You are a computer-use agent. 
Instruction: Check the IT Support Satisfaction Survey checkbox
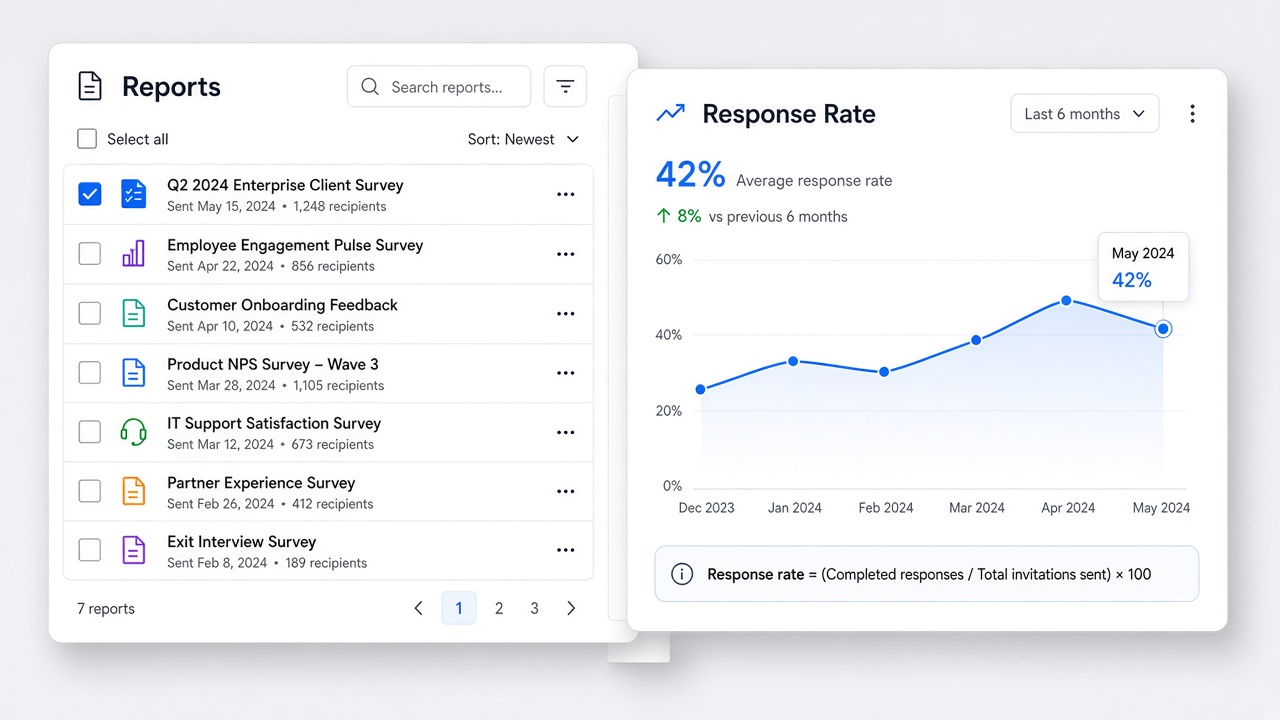click(90, 432)
